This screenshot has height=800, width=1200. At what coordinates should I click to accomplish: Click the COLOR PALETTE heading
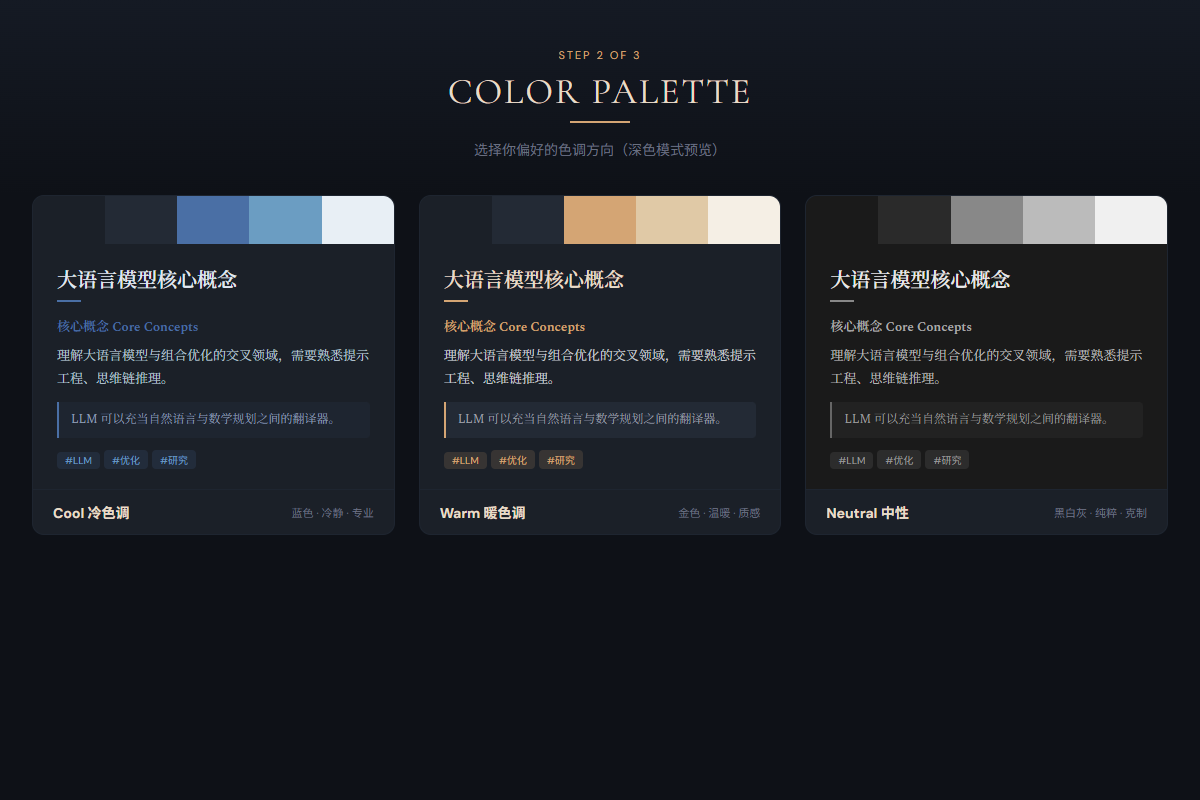point(599,92)
